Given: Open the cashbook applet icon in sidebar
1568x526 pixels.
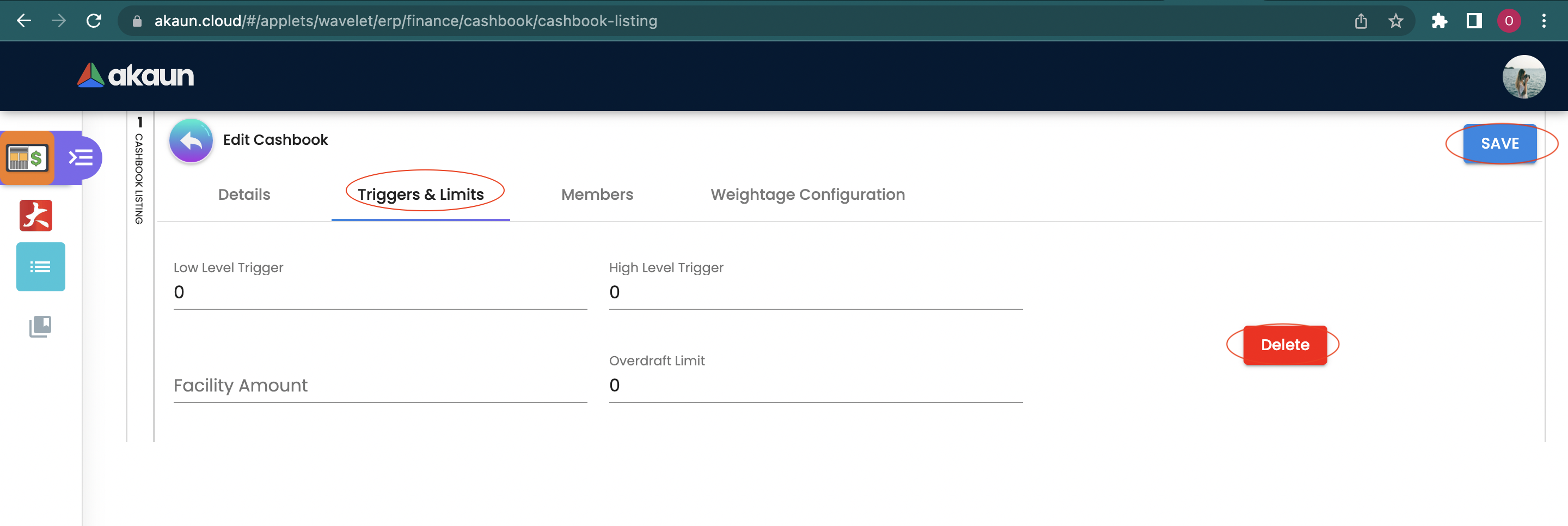Looking at the screenshot, I should coord(27,158).
